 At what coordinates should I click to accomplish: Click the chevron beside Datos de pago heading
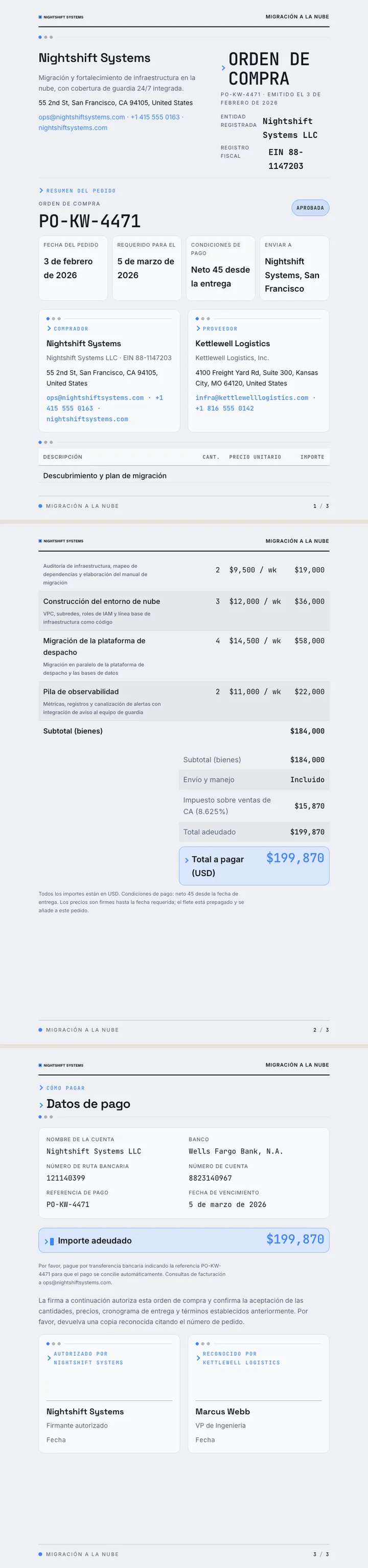(x=41, y=1105)
